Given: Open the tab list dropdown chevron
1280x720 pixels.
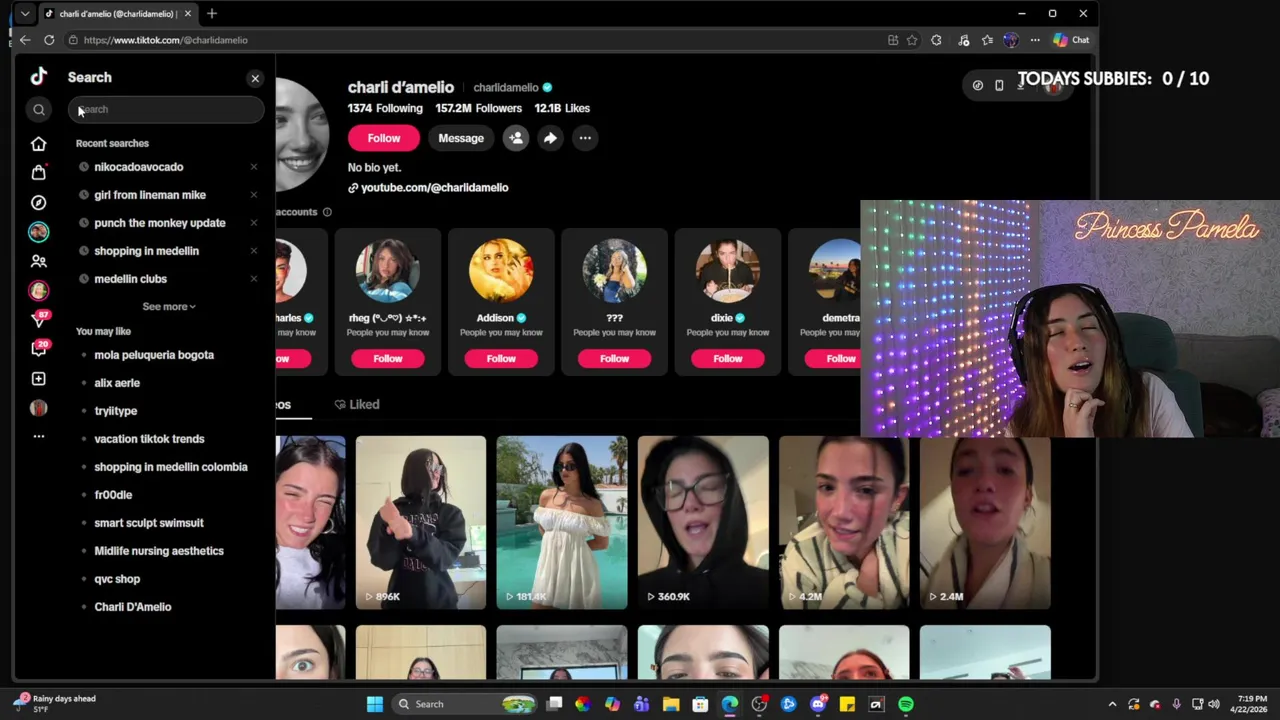Looking at the screenshot, I should pyautogui.click(x=25, y=14).
